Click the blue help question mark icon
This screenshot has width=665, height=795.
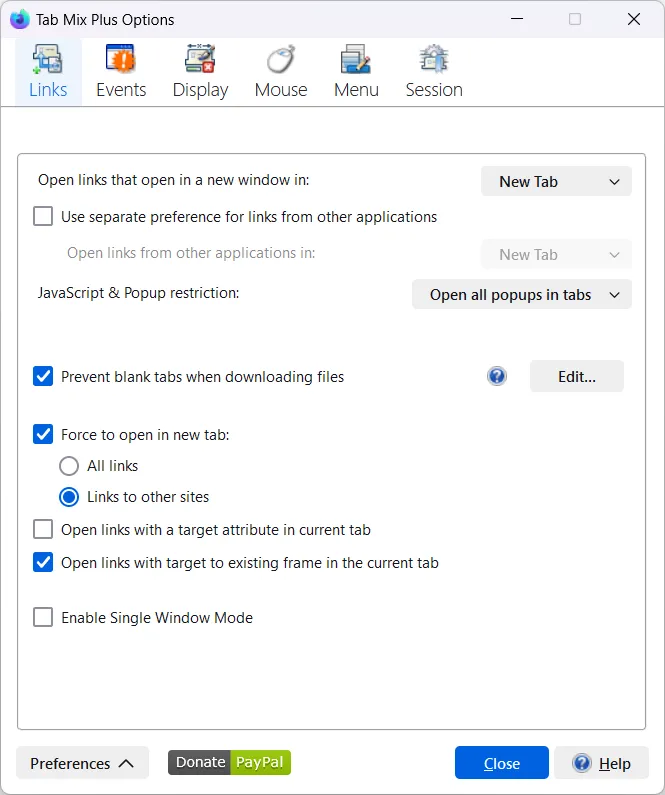click(497, 377)
